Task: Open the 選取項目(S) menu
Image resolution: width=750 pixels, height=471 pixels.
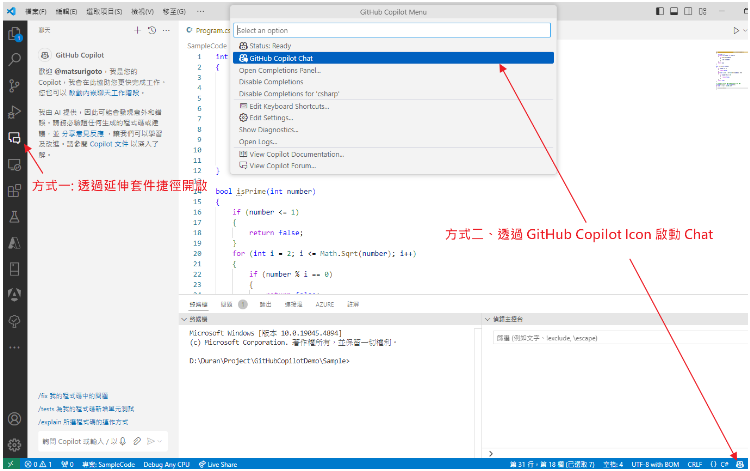Action: pyautogui.click(x=104, y=11)
